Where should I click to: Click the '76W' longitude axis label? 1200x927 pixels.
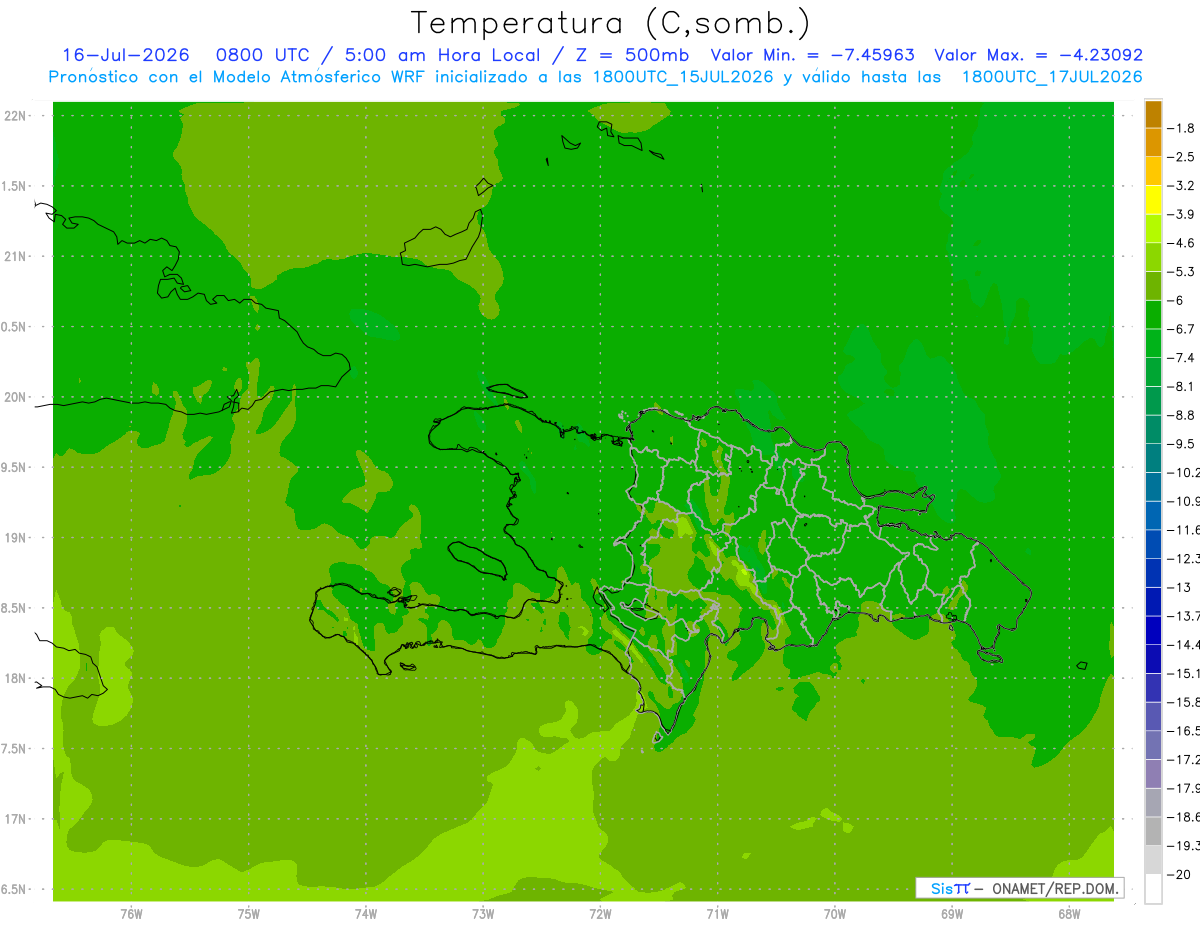click(x=131, y=914)
